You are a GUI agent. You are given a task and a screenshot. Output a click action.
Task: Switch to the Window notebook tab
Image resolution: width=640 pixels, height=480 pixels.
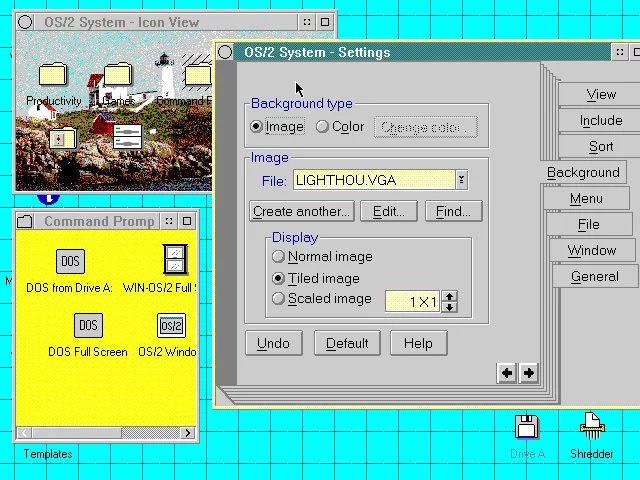pyautogui.click(x=591, y=250)
